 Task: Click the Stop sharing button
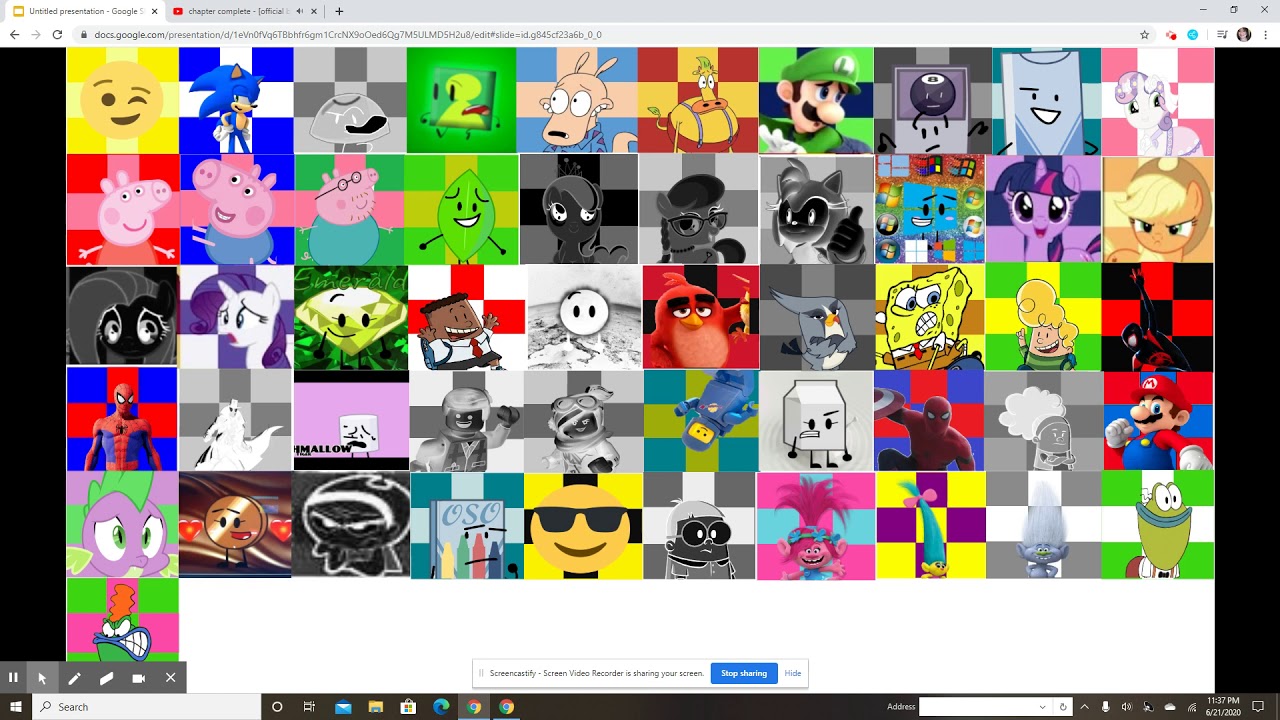pos(744,673)
